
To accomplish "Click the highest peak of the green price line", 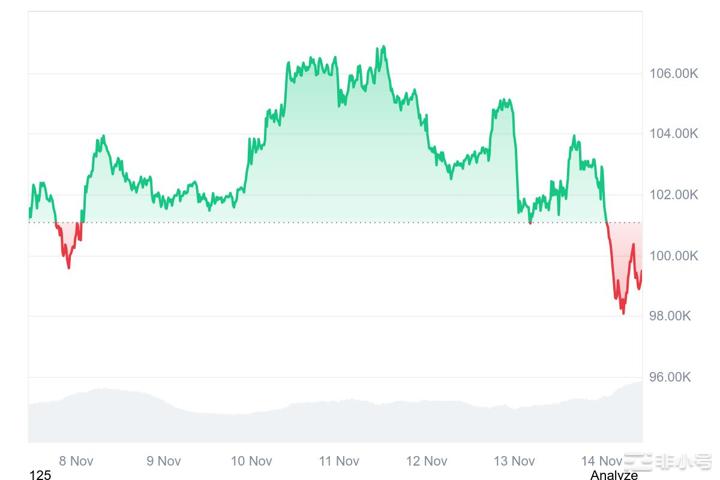I will tap(382, 46).
